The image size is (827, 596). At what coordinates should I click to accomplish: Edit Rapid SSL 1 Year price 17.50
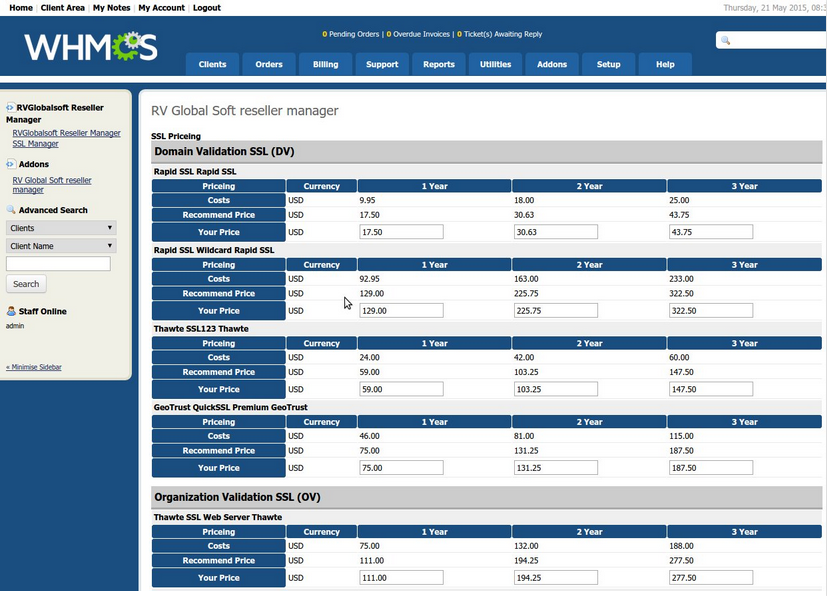(x=401, y=232)
